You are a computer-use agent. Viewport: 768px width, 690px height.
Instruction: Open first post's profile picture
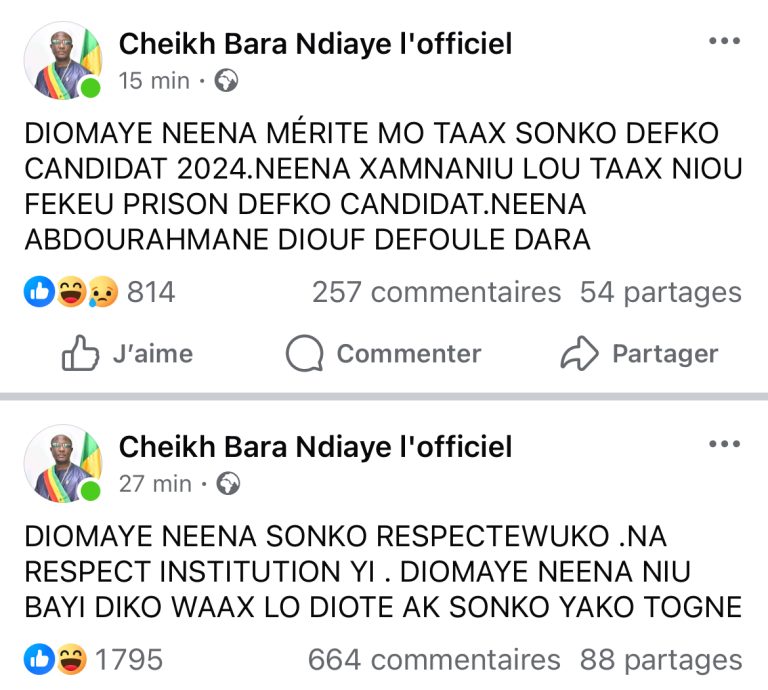pyautogui.click(x=62, y=61)
